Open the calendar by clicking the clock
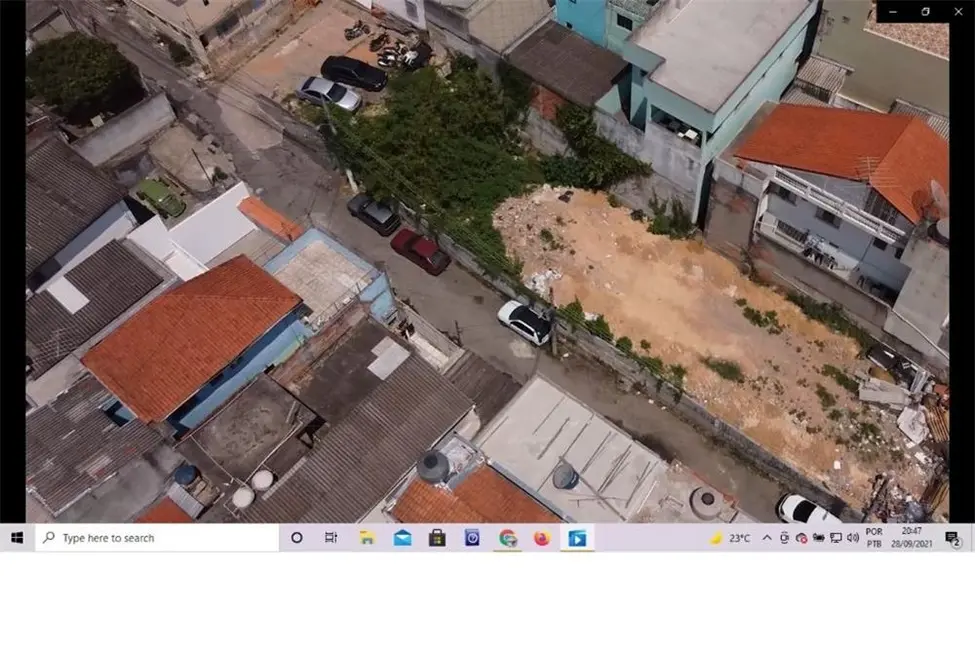The height and width of the screenshot is (650, 975). pos(910,537)
